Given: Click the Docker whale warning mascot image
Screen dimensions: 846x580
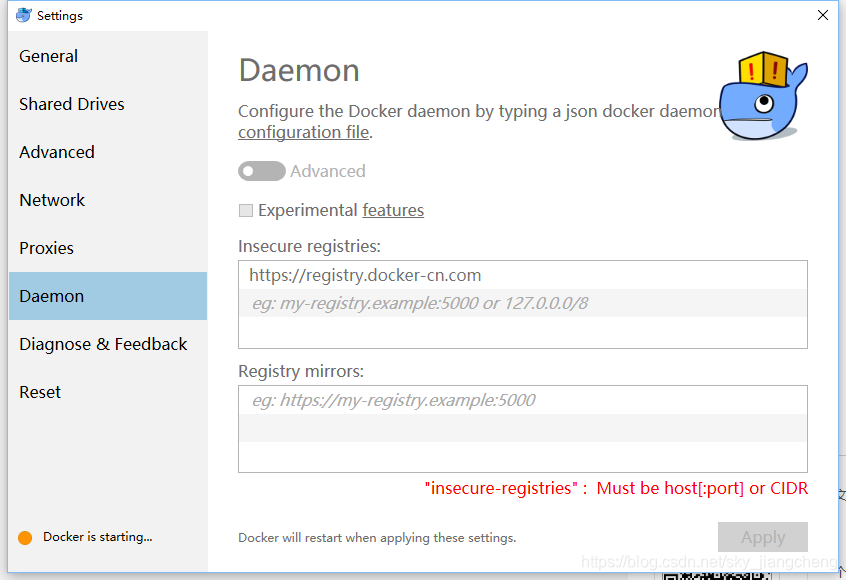Looking at the screenshot, I should 763,96.
